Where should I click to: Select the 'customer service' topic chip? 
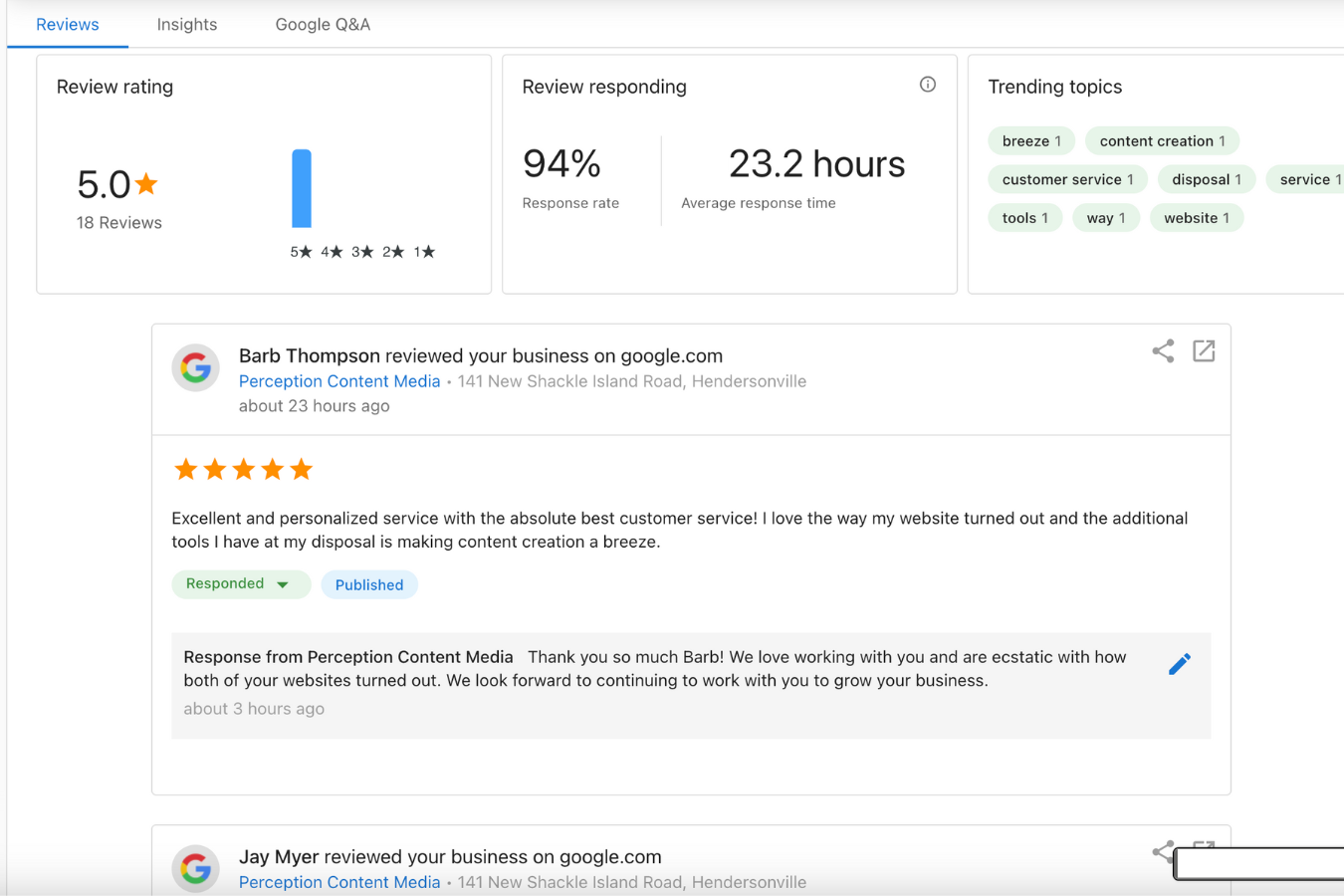1067,180
